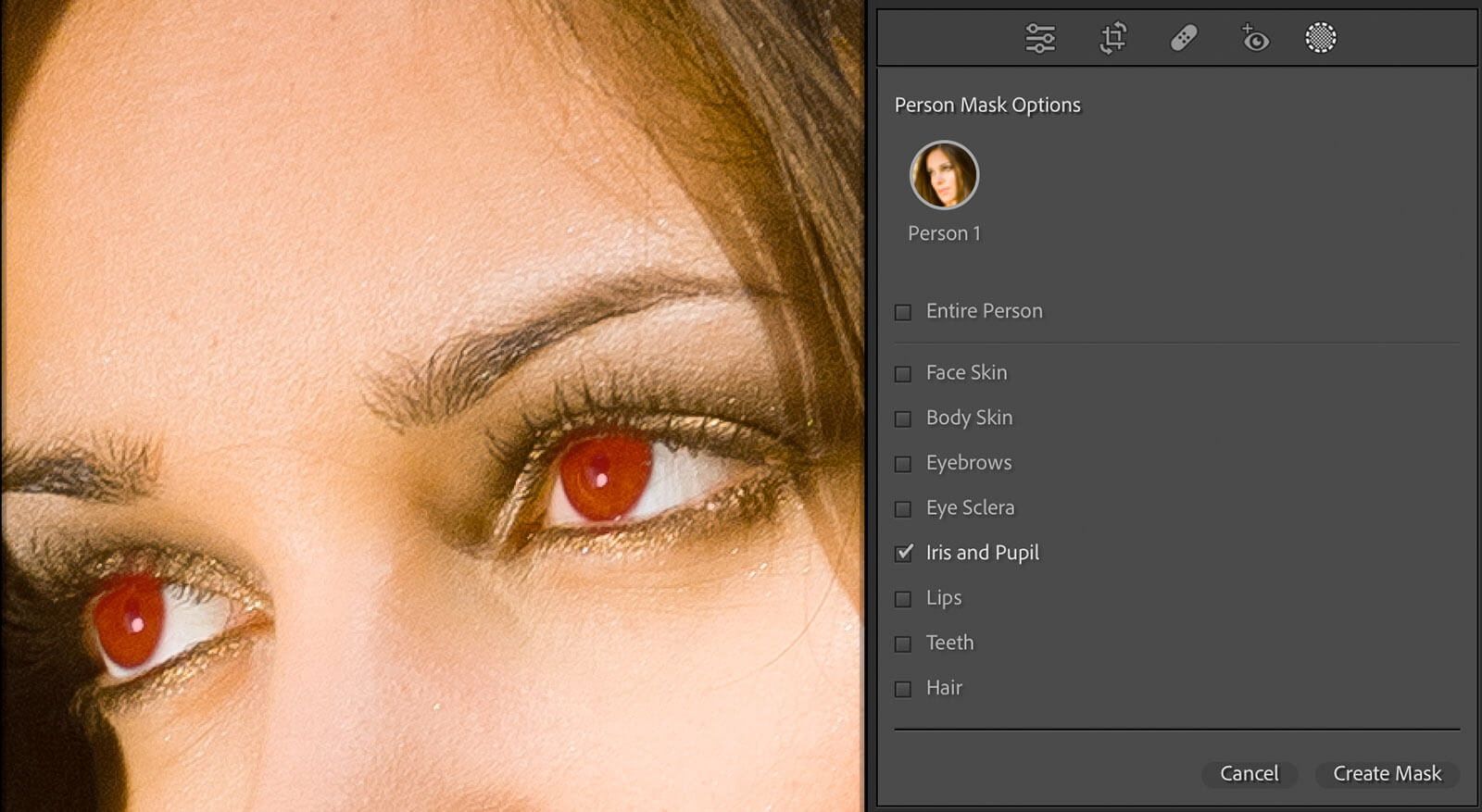Select the Red Eye correction tool
Image resolution: width=1482 pixels, height=812 pixels.
click(1254, 38)
